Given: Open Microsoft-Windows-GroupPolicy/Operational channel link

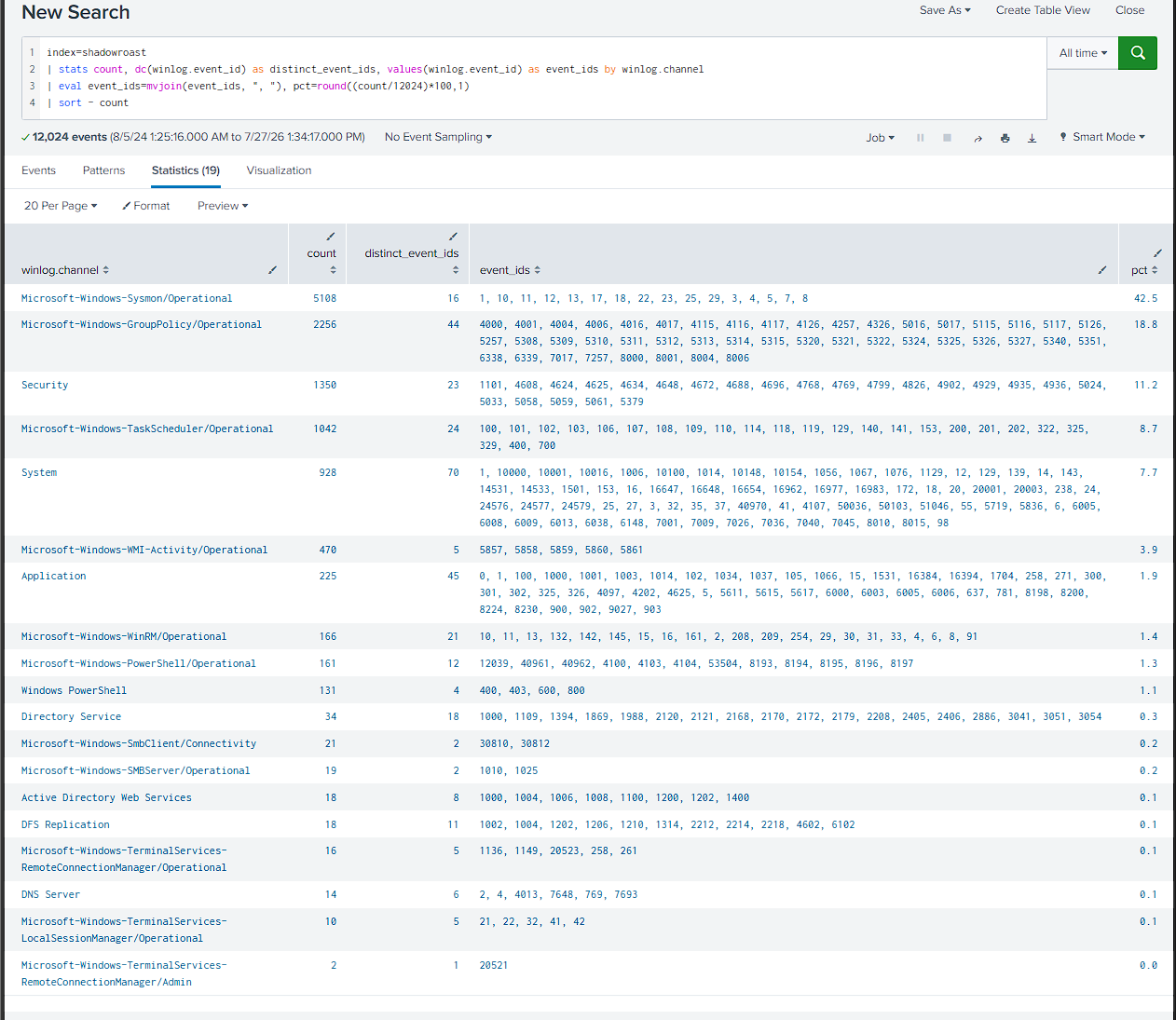Looking at the screenshot, I should [x=142, y=325].
